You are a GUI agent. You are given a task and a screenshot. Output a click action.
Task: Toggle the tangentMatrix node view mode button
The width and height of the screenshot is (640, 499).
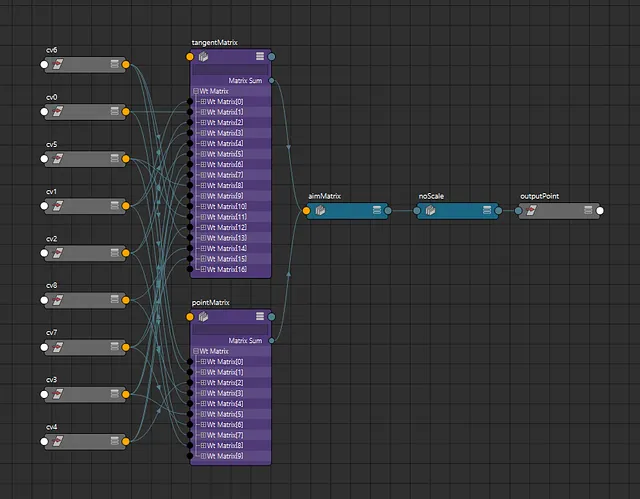pos(259,58)
